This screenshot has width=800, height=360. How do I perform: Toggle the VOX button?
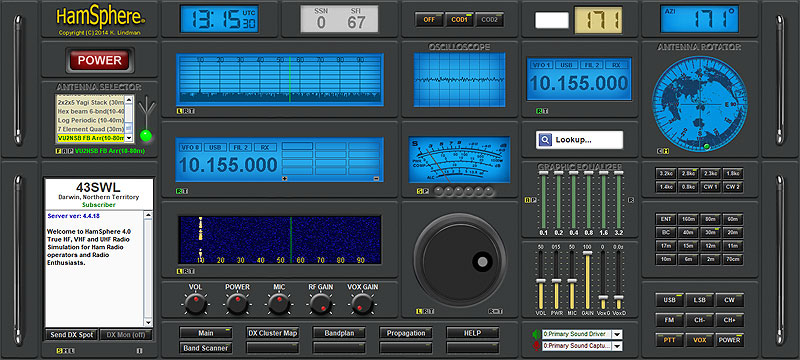[699, 340]
